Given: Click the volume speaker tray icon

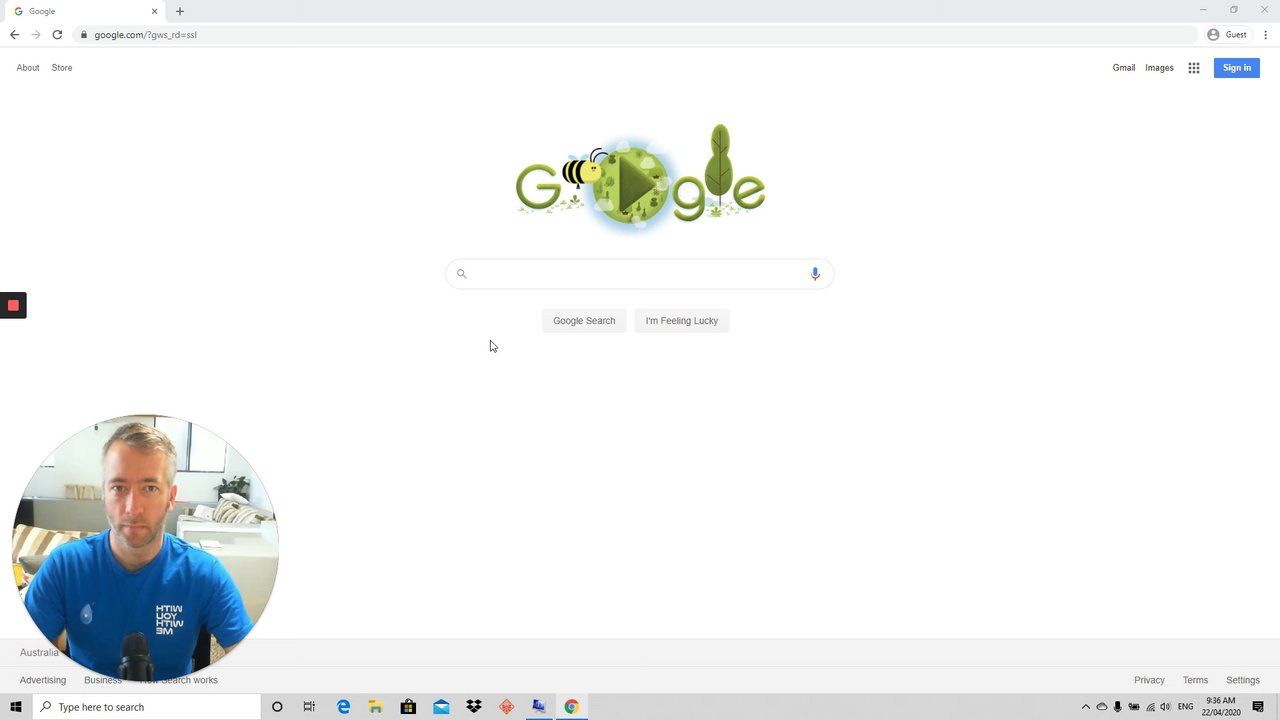Looking at the screenshot, I should 1165,707.
